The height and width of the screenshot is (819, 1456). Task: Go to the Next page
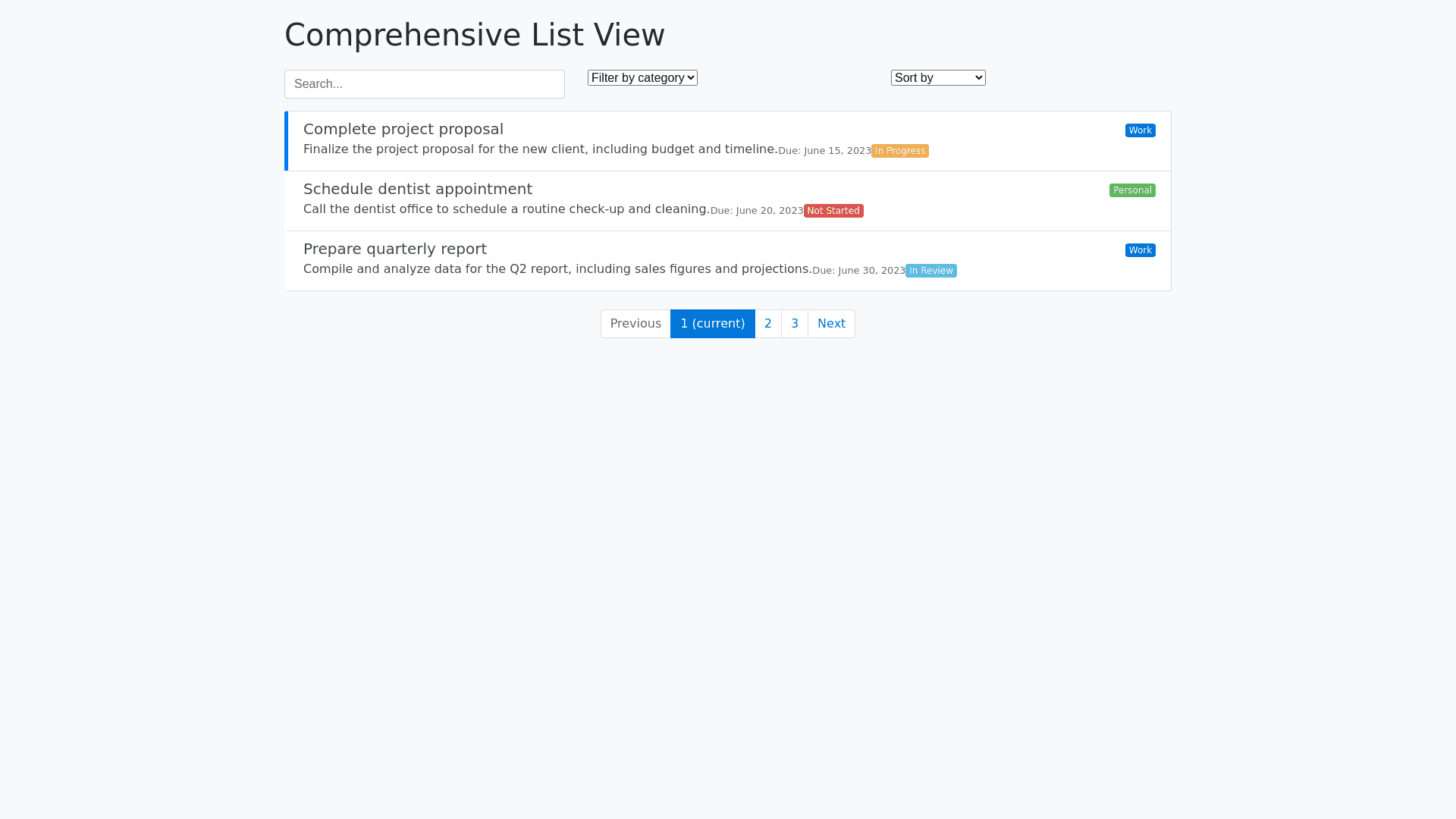click(x=831, y=324)
